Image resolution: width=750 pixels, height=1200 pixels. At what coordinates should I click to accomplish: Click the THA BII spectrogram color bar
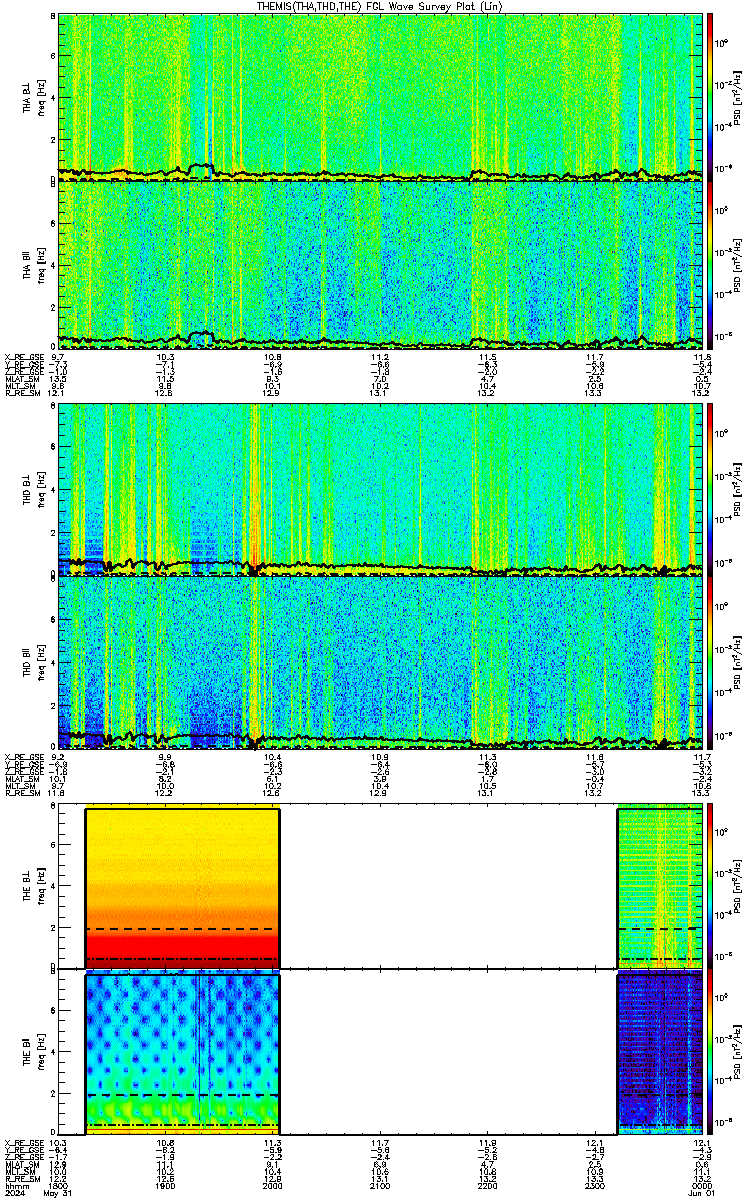point(710,264)
